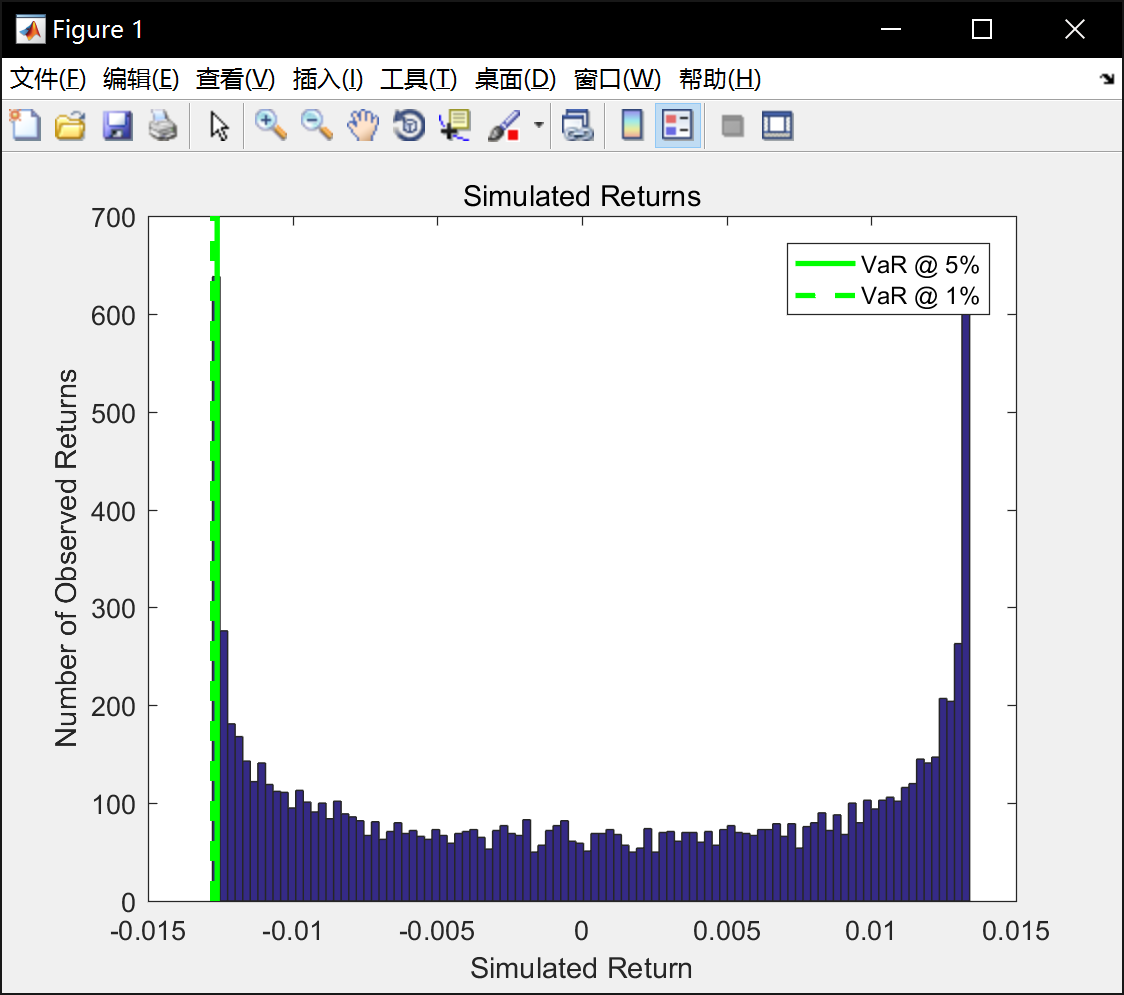Viewport: 1124px width, 995px height.
Task: Print the figure with the printer icon
Action: coord(163,125)
